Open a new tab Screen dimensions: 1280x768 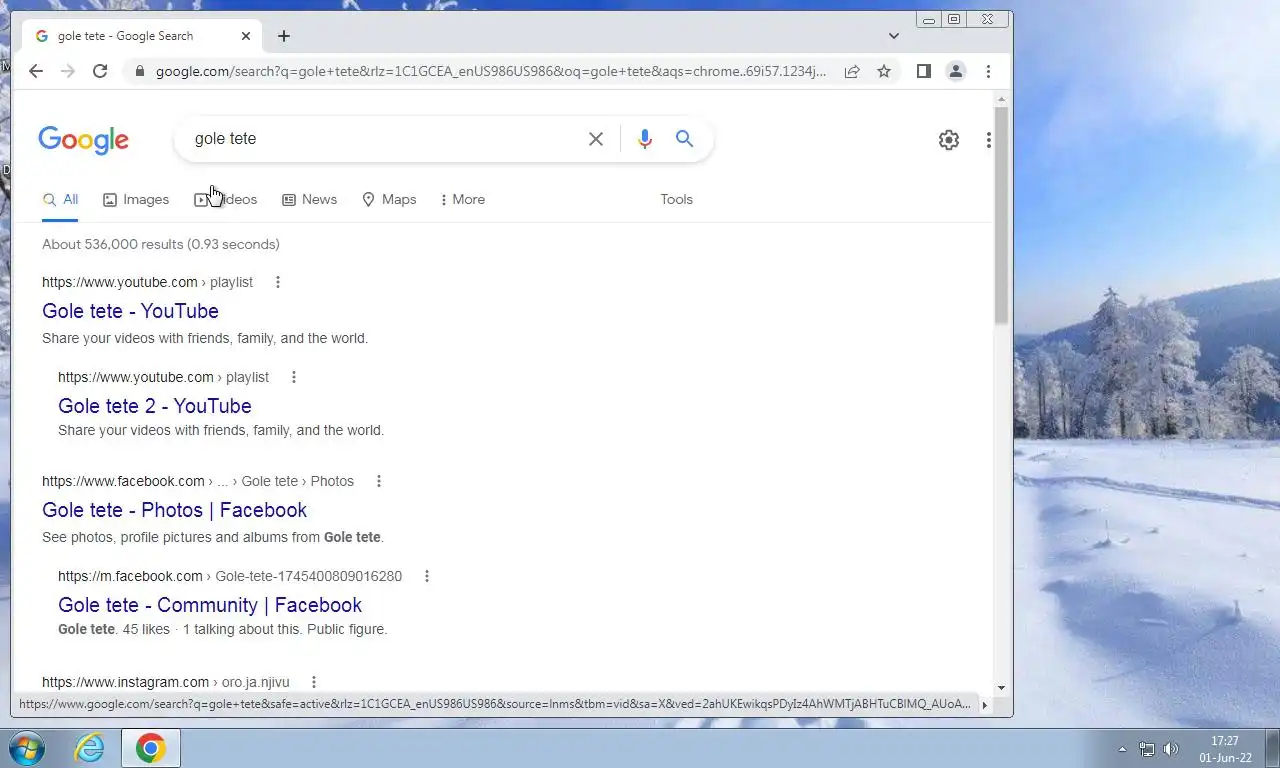pyautogui.click(x=284, y=36)
